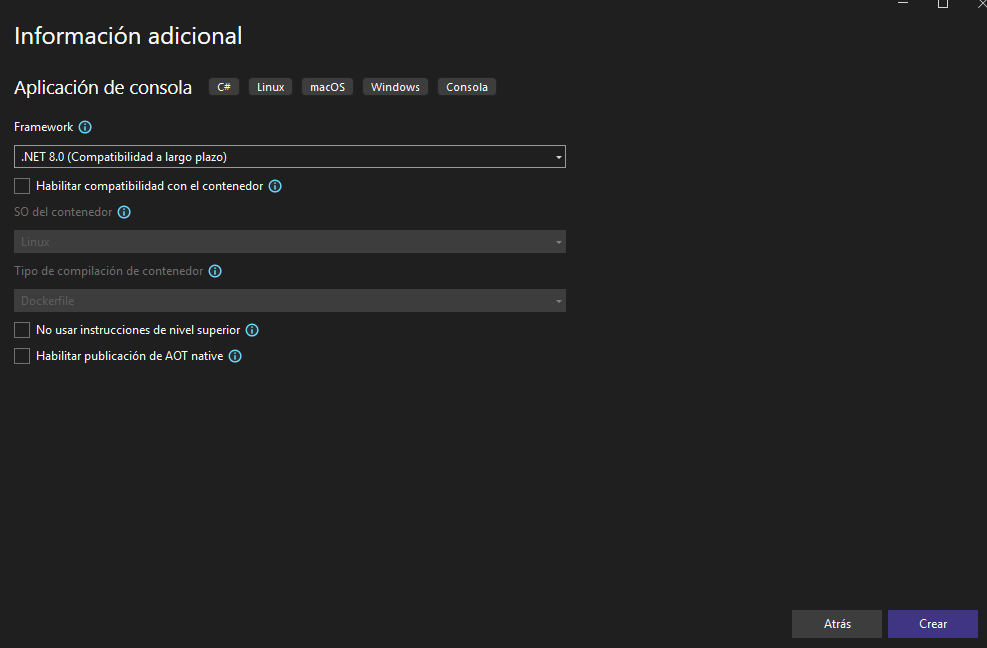Viewport: 987px width, 648px height.
Task: Select the Windows platform tag
Action: click(395, 87)
